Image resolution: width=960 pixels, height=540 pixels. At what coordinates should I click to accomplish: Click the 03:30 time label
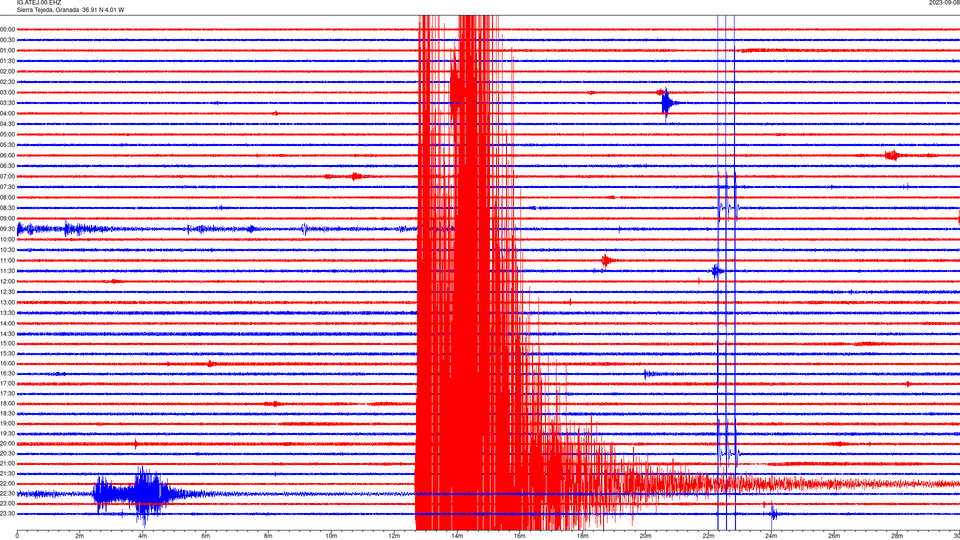pyautogui.click(x=7, y=103)
